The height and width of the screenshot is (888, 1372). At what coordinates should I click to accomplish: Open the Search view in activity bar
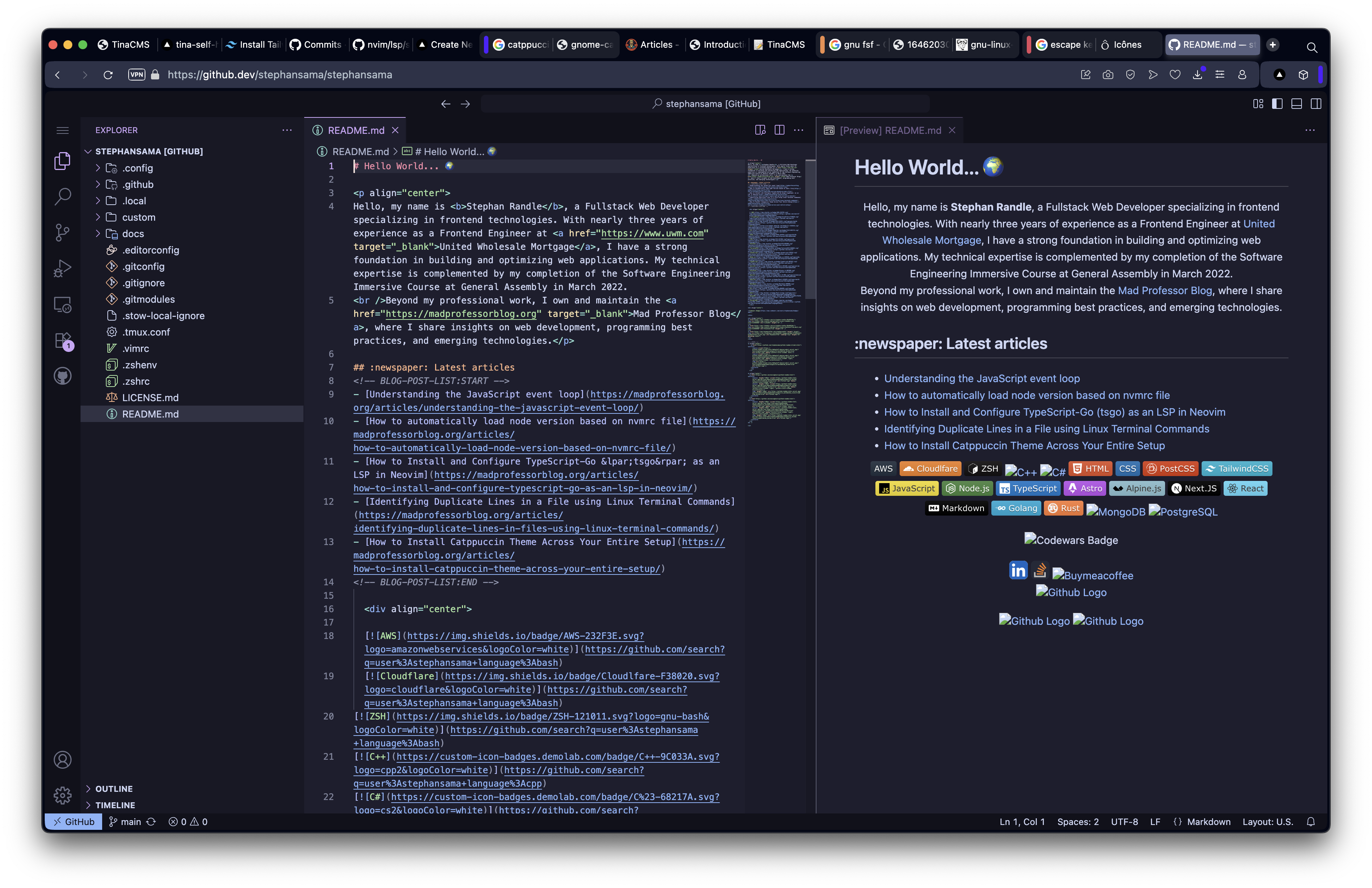pyautogui.click(x=62, y=196)
